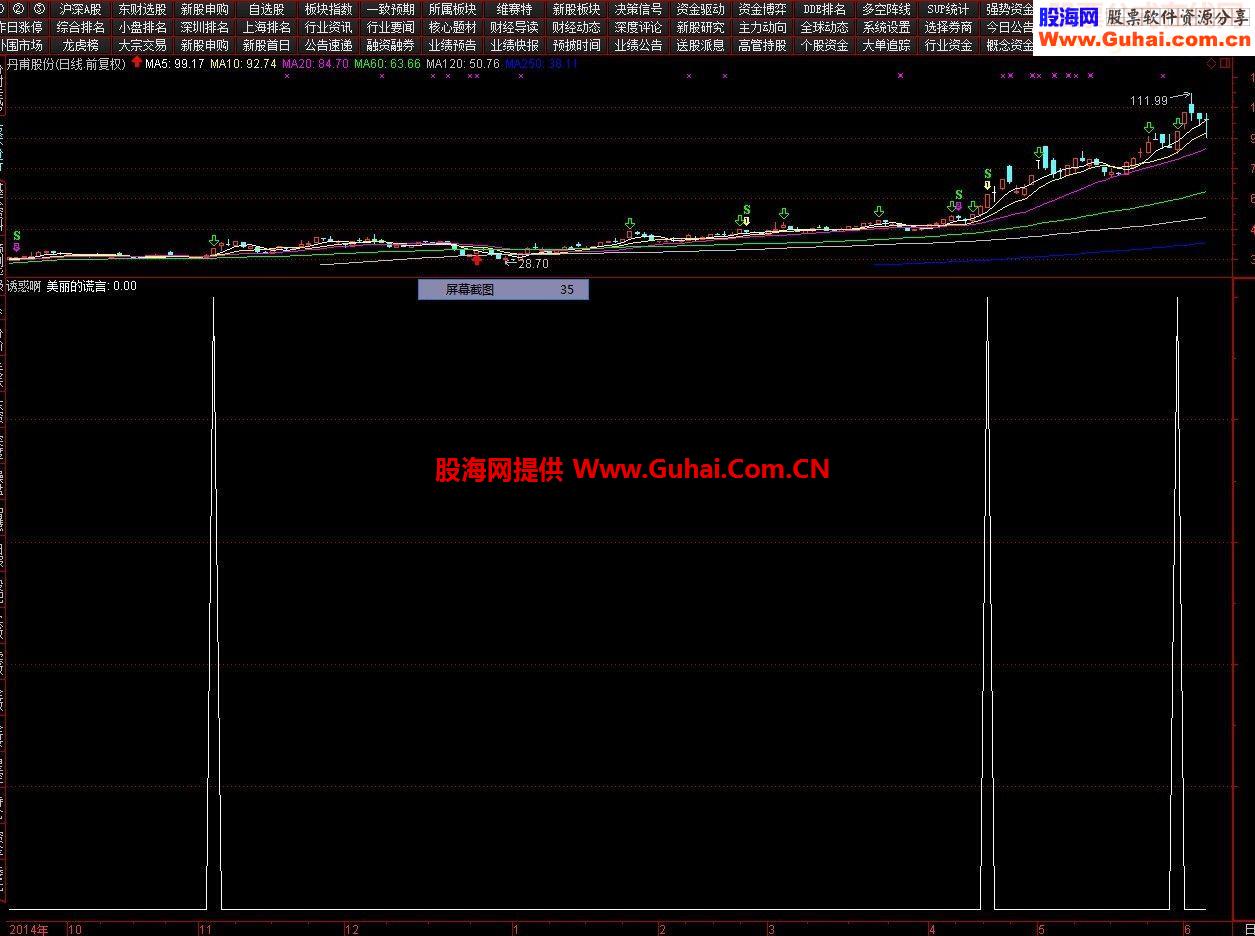Open 预披时间 button
This screenshot has width=1255, height=936.
[x=577, y=45]
